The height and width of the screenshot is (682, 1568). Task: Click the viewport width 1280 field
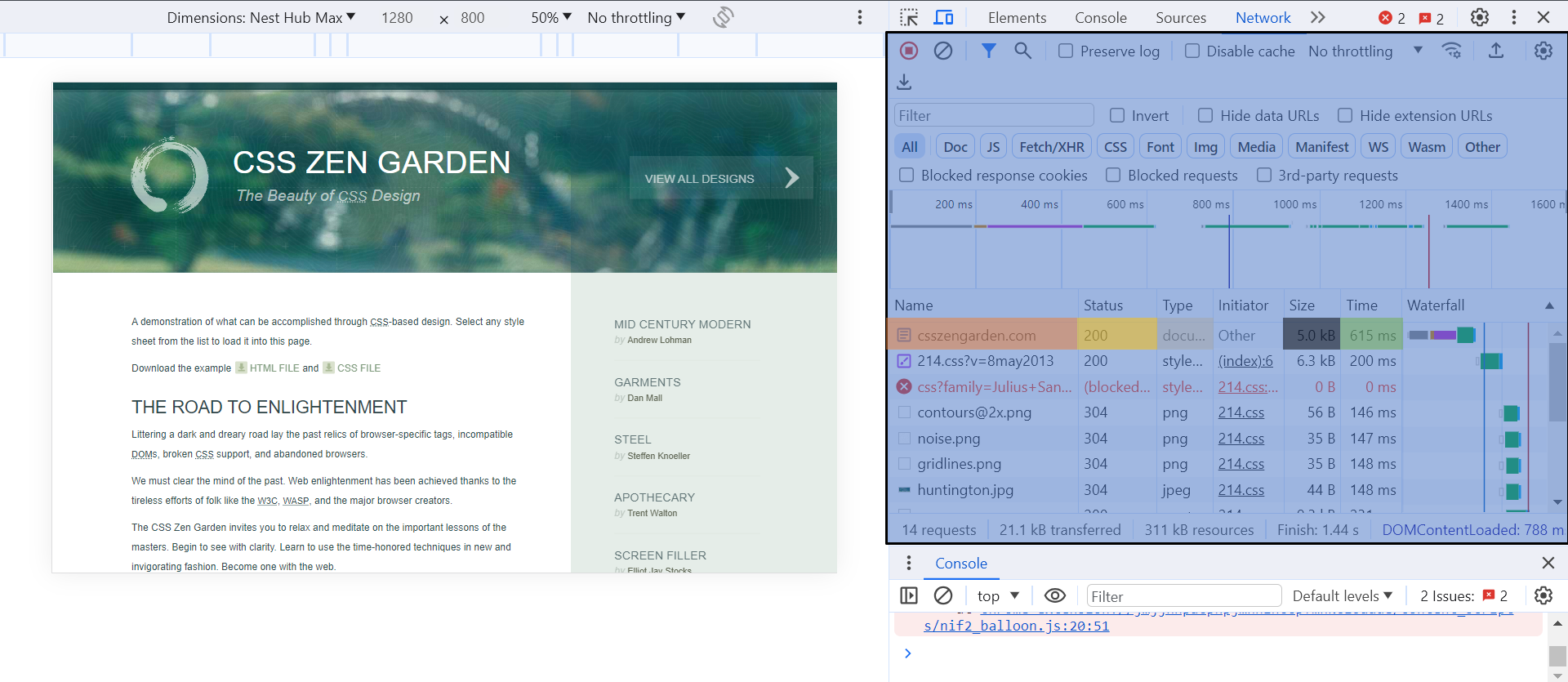click(x=397, y=17)
